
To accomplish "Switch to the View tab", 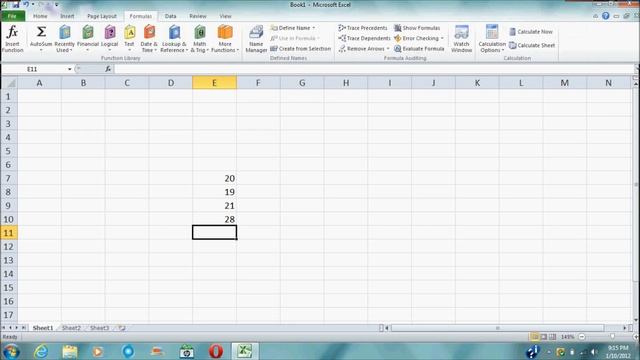I will (225, 16).
